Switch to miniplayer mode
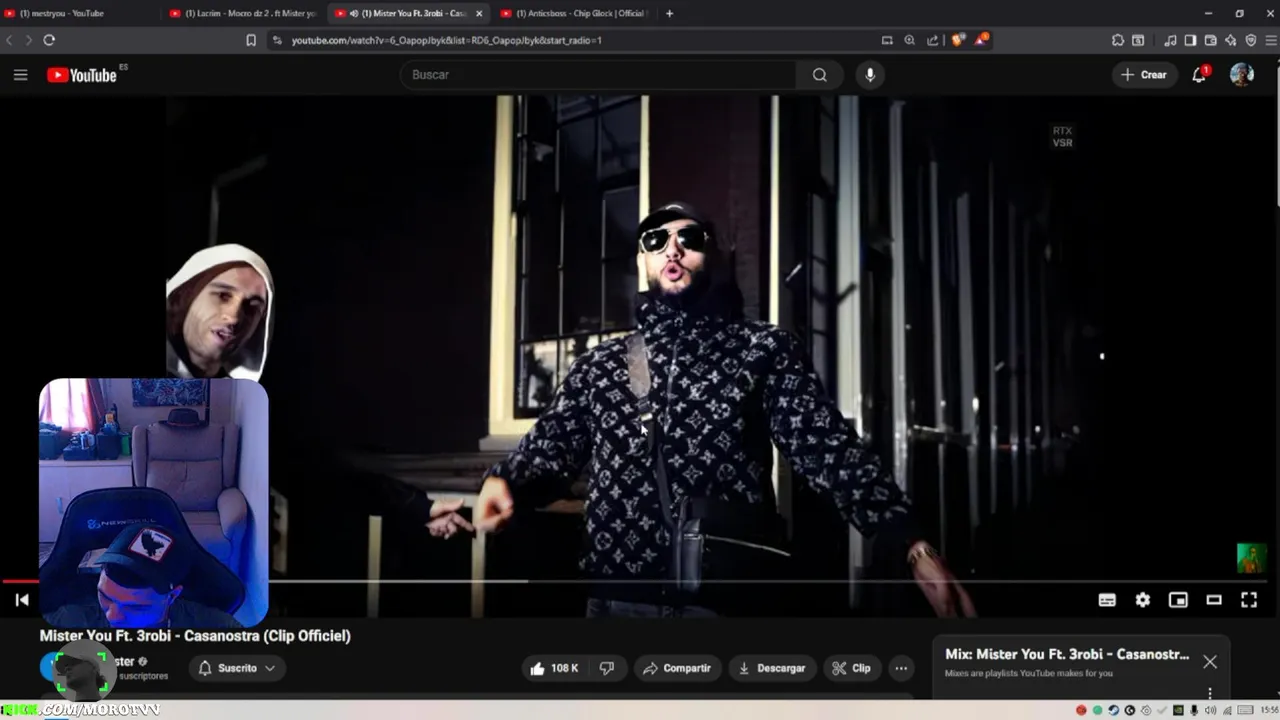 1178,600
